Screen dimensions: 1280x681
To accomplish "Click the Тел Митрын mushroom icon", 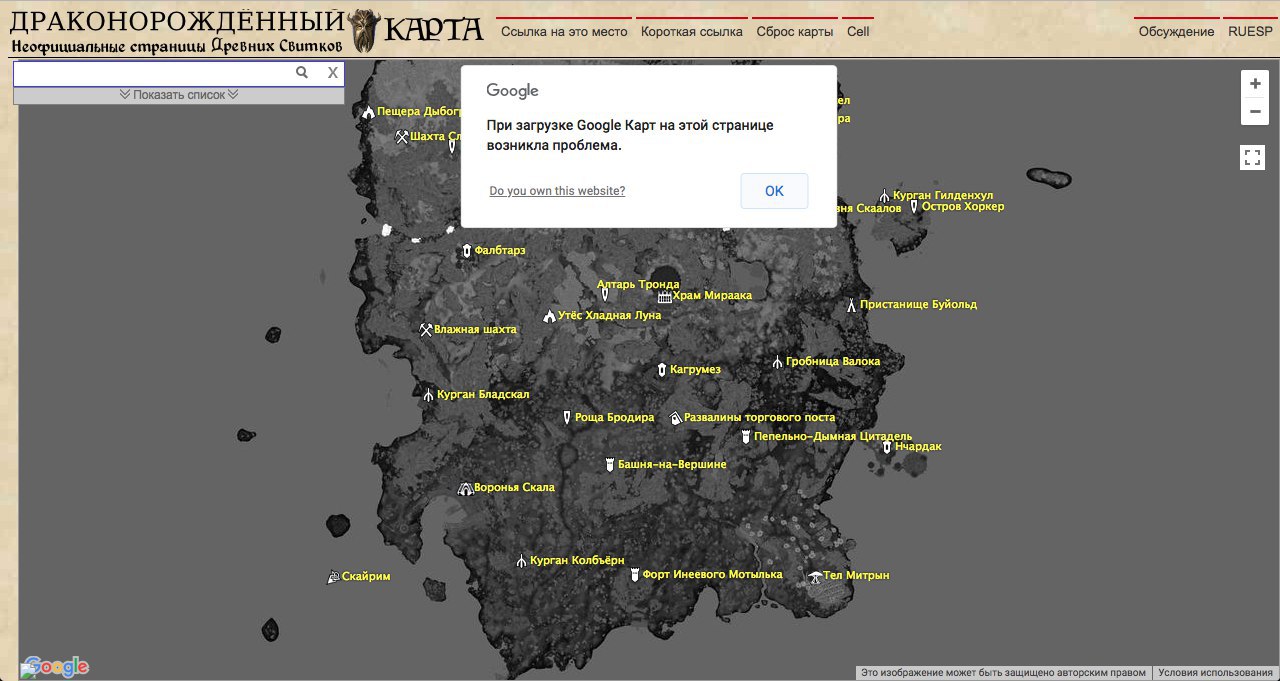I will tap(816, 576).
